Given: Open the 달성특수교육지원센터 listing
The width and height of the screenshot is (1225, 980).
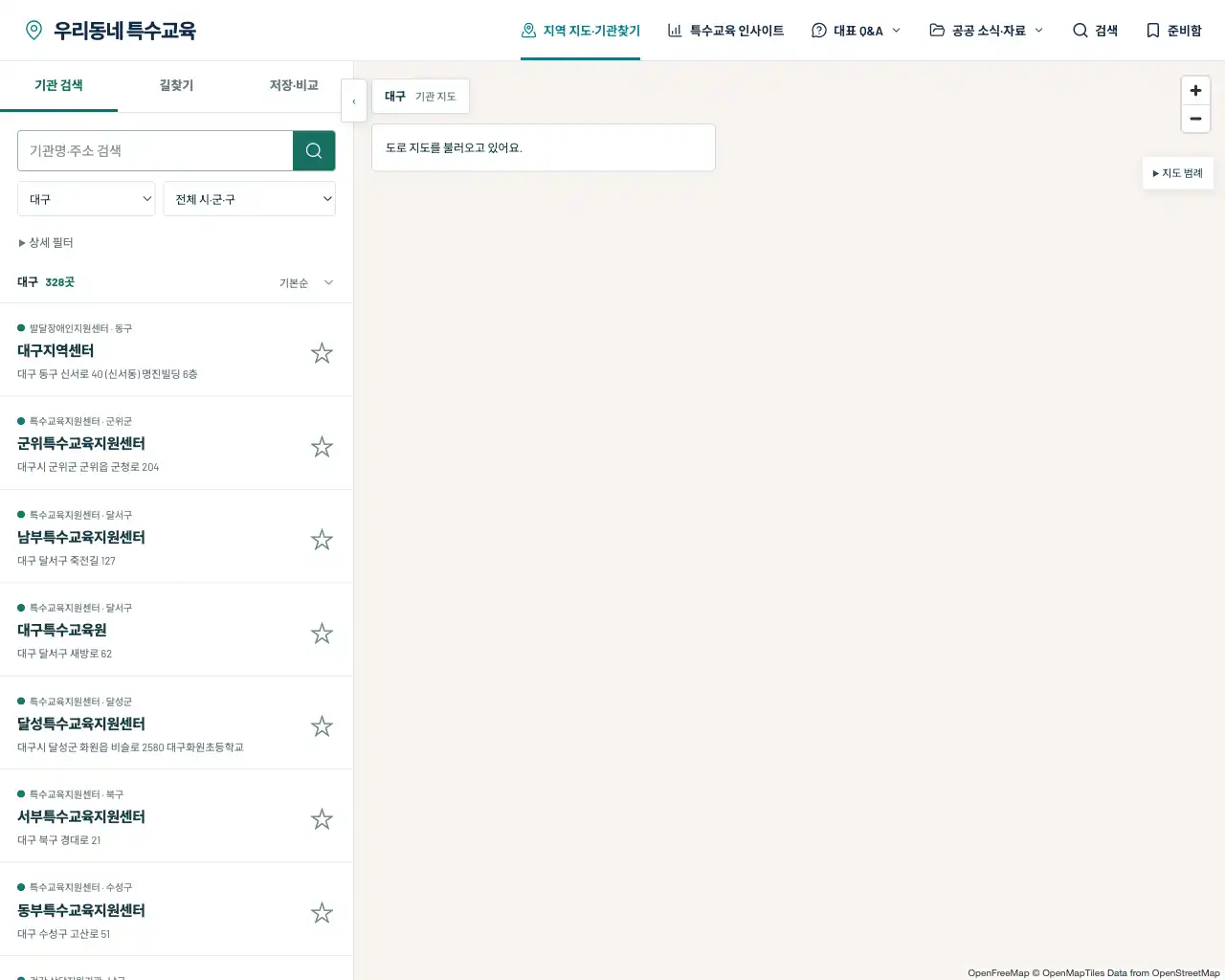Looking at the screenshot, I should [81, 724].
